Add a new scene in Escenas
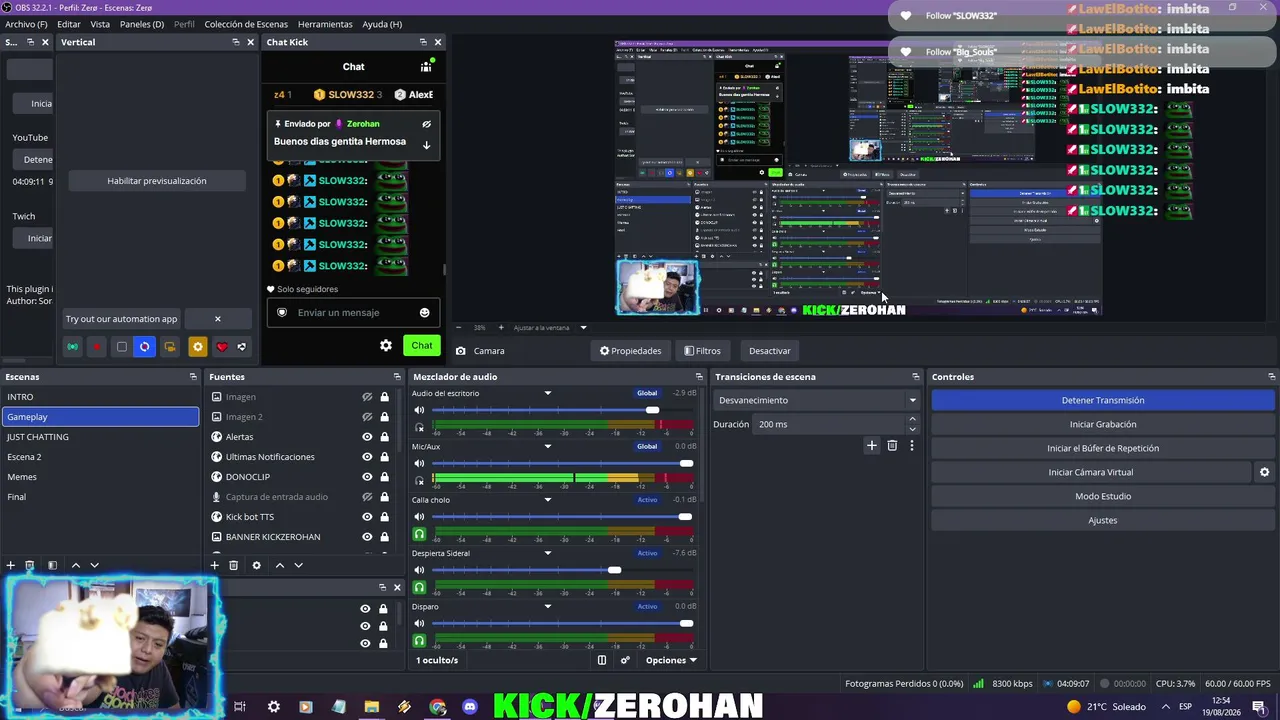 tap(11, 565)
